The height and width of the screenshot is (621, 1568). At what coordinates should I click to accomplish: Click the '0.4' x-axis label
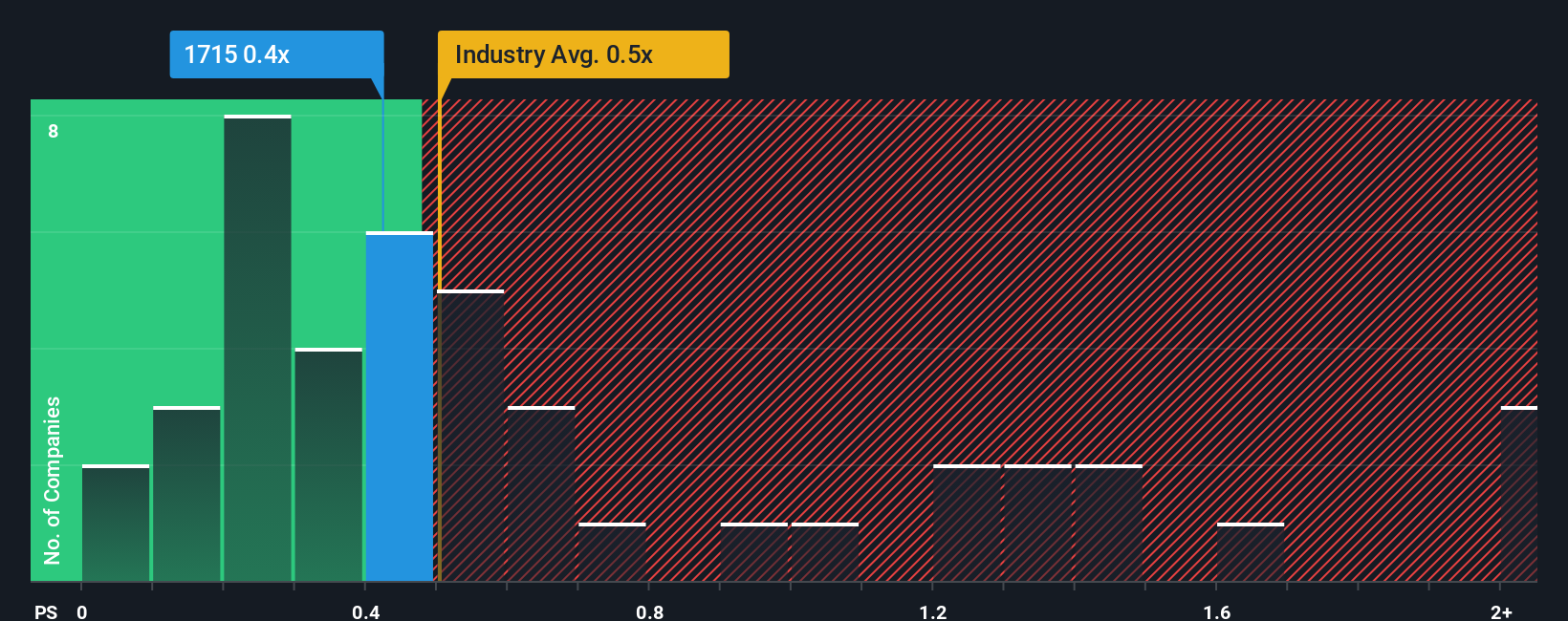(366, 611)
